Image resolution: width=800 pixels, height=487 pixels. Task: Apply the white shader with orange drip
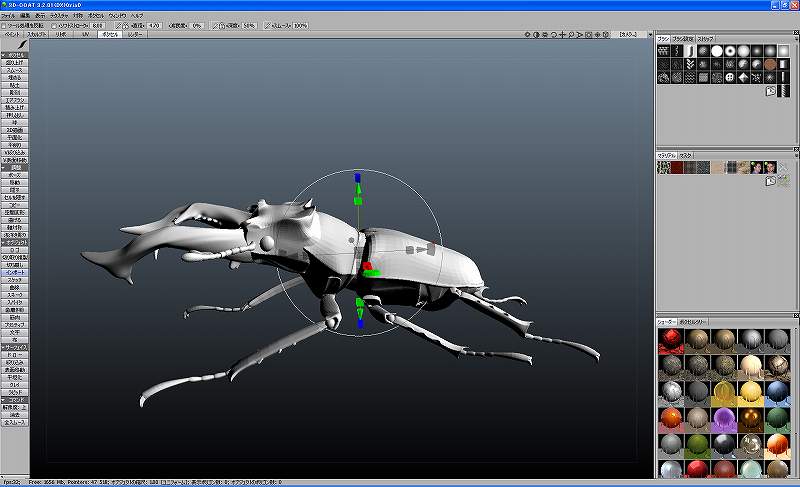click(x=777, y=445)
